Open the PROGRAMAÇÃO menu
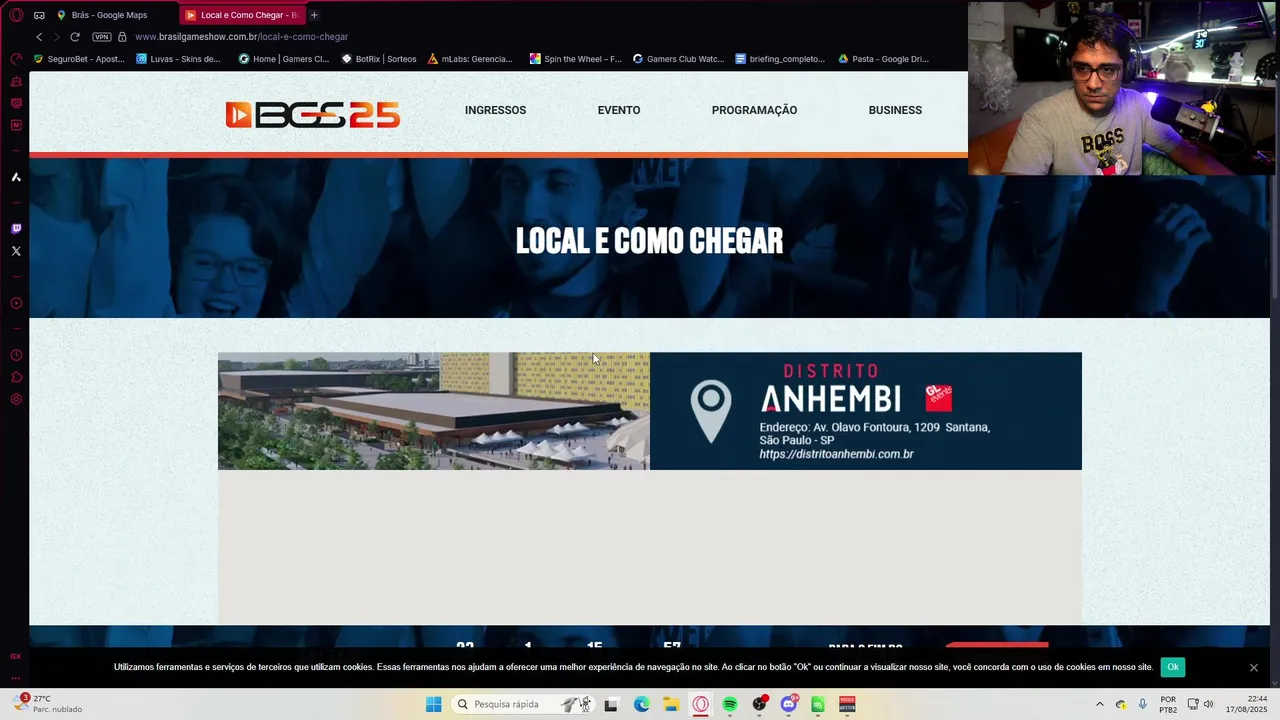 coord(754,110)
